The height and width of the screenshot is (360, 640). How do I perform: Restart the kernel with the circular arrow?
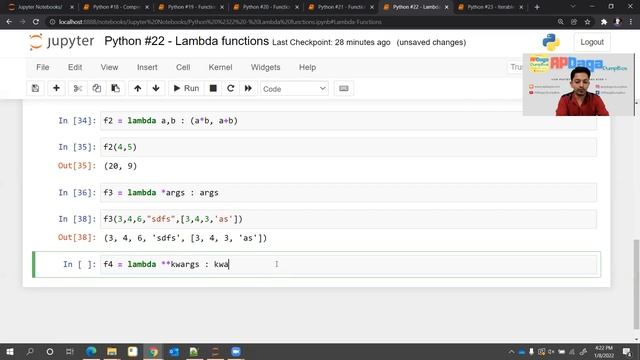click(x=231, y=89)
